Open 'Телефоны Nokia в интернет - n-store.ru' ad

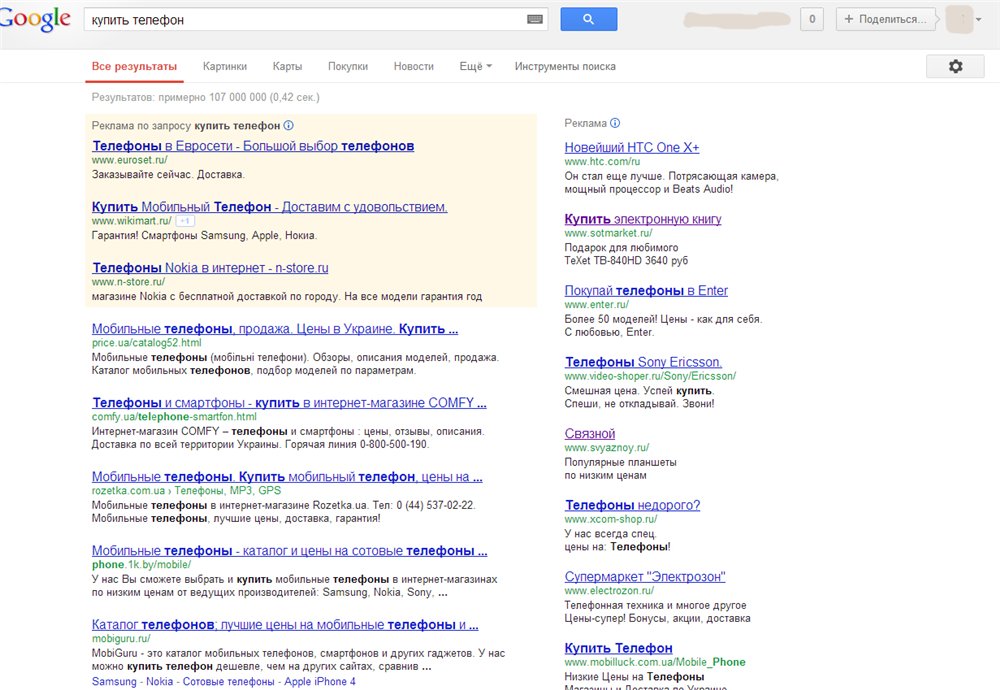(x=210, y=268)
